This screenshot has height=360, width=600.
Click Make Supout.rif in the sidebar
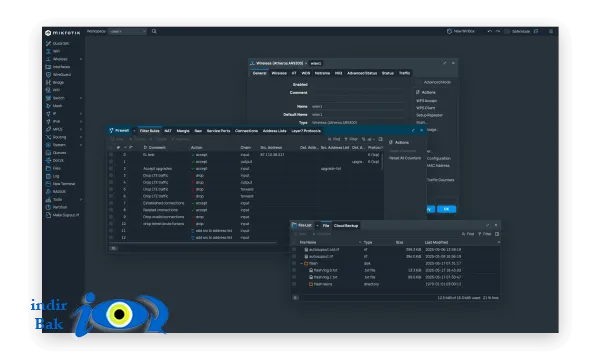(x=62, y=215)
